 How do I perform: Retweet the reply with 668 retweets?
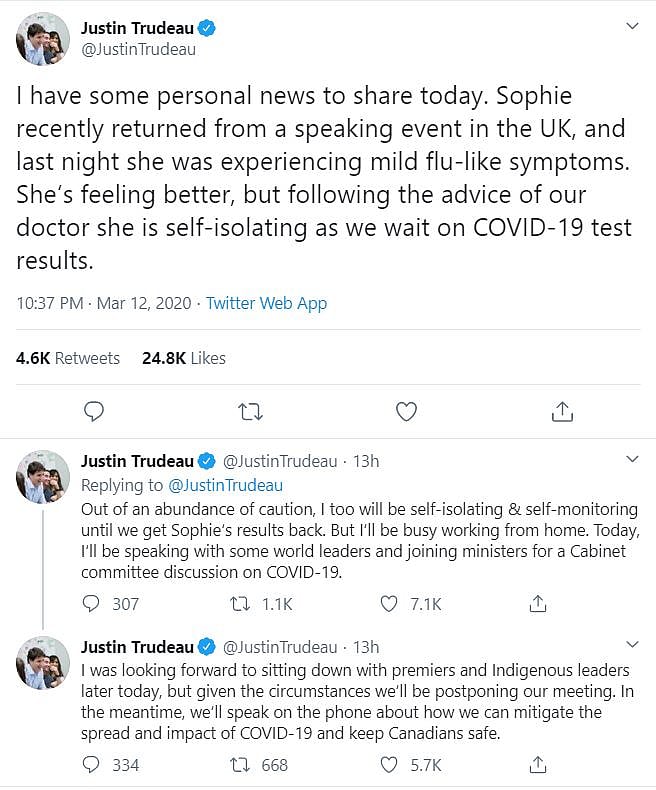click(240, 765)
